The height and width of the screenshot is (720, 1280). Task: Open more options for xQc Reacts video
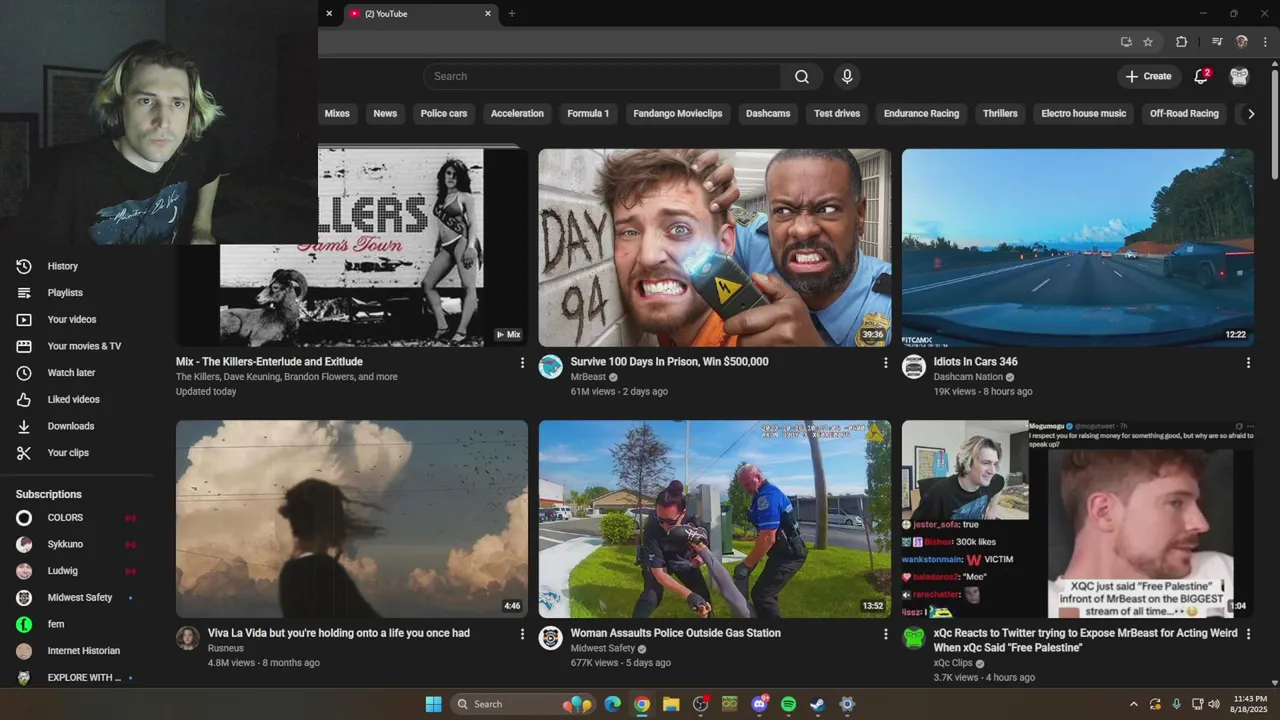click(1248, 634)
